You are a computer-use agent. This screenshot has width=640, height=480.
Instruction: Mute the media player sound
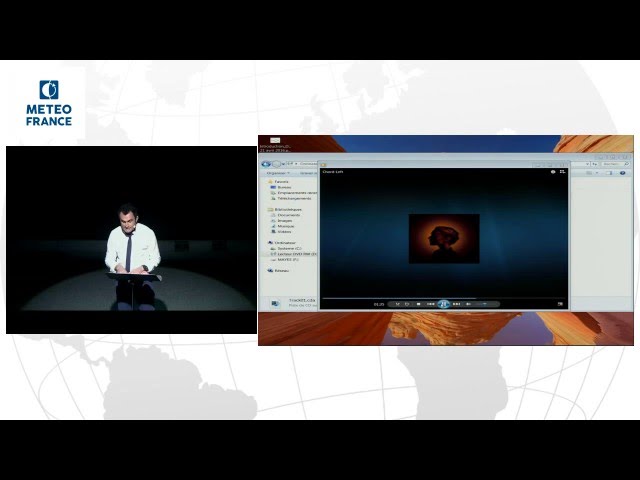click(469, 303)
